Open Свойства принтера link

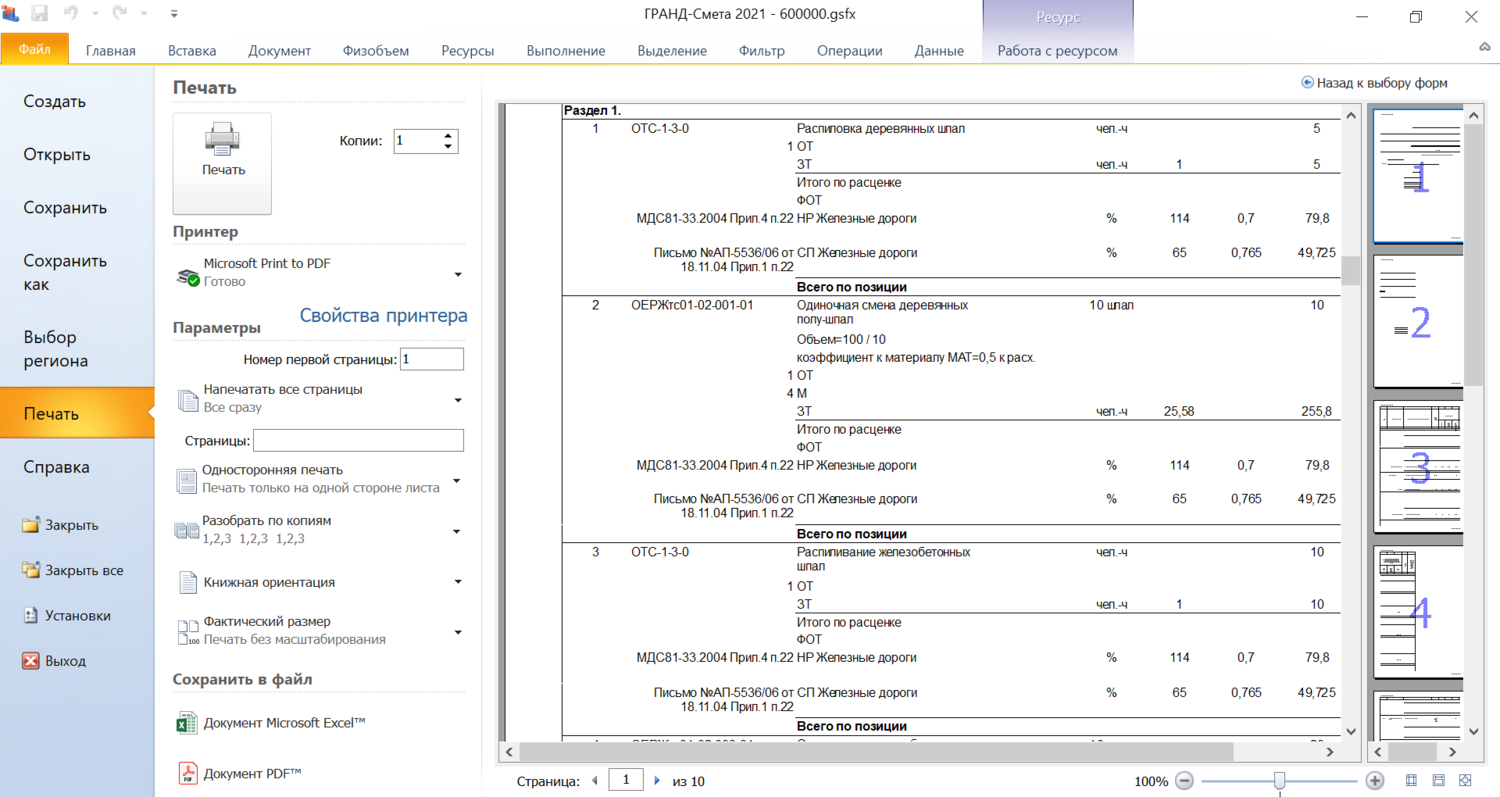pyautogui.click(x=384, y=315)
